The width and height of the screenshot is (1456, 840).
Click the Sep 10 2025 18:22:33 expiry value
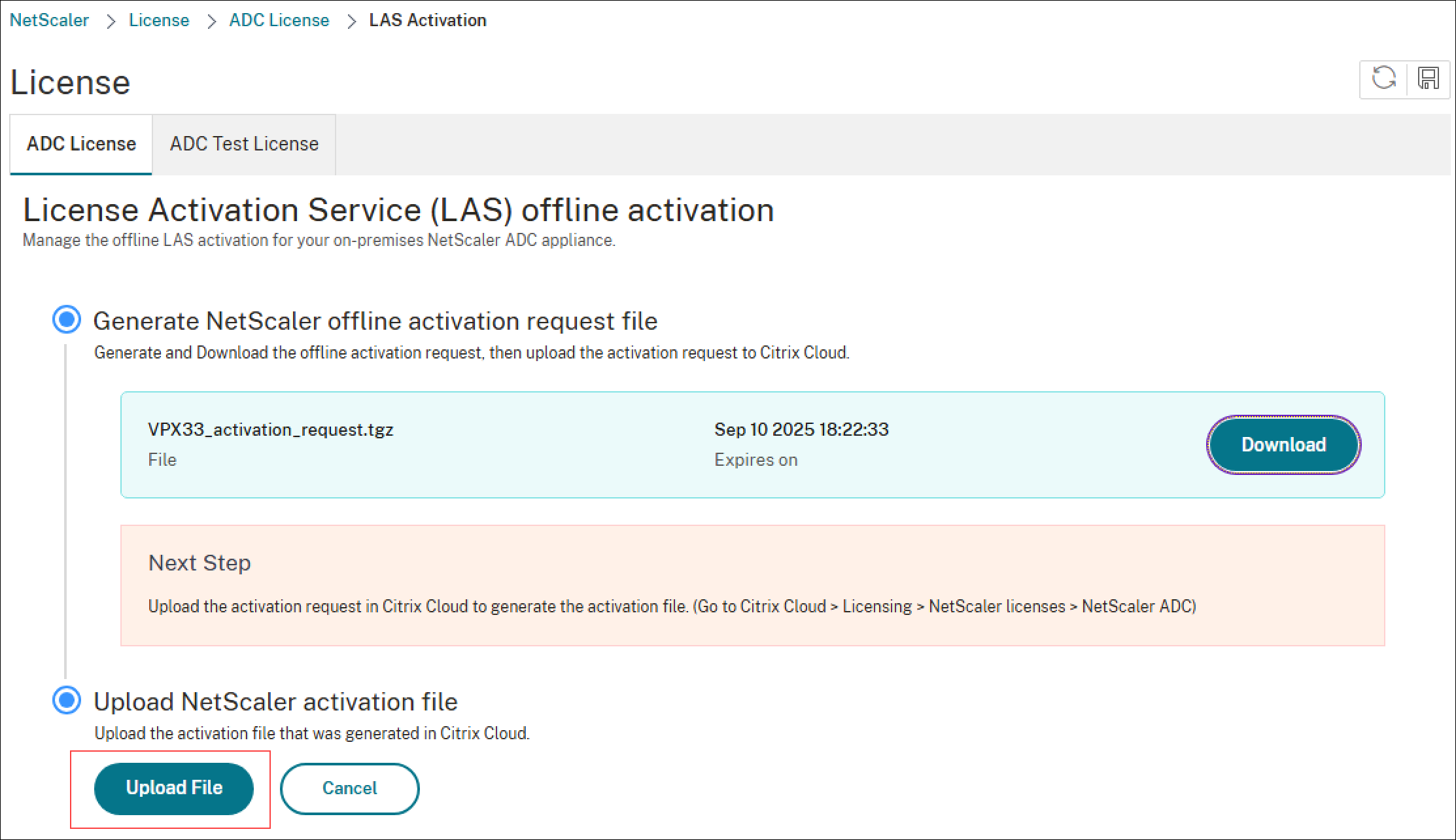pos(801,430)
